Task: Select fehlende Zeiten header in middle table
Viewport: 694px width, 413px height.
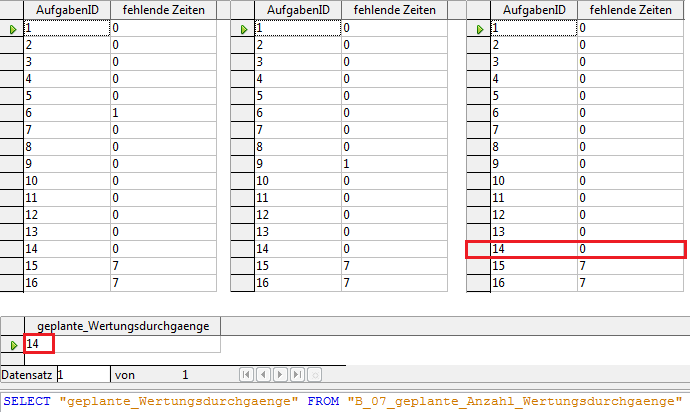Action: coord(393,10)
